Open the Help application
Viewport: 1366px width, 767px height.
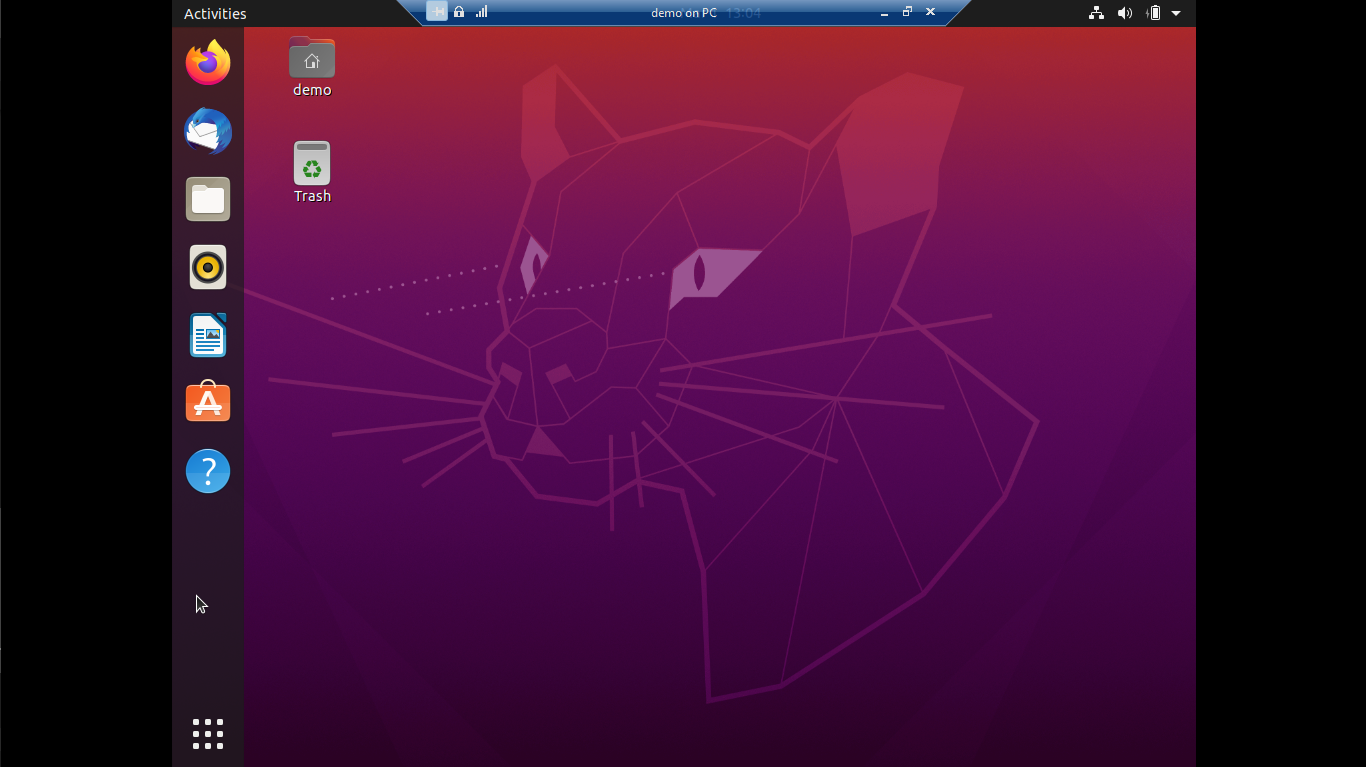[x=207, y=470]
